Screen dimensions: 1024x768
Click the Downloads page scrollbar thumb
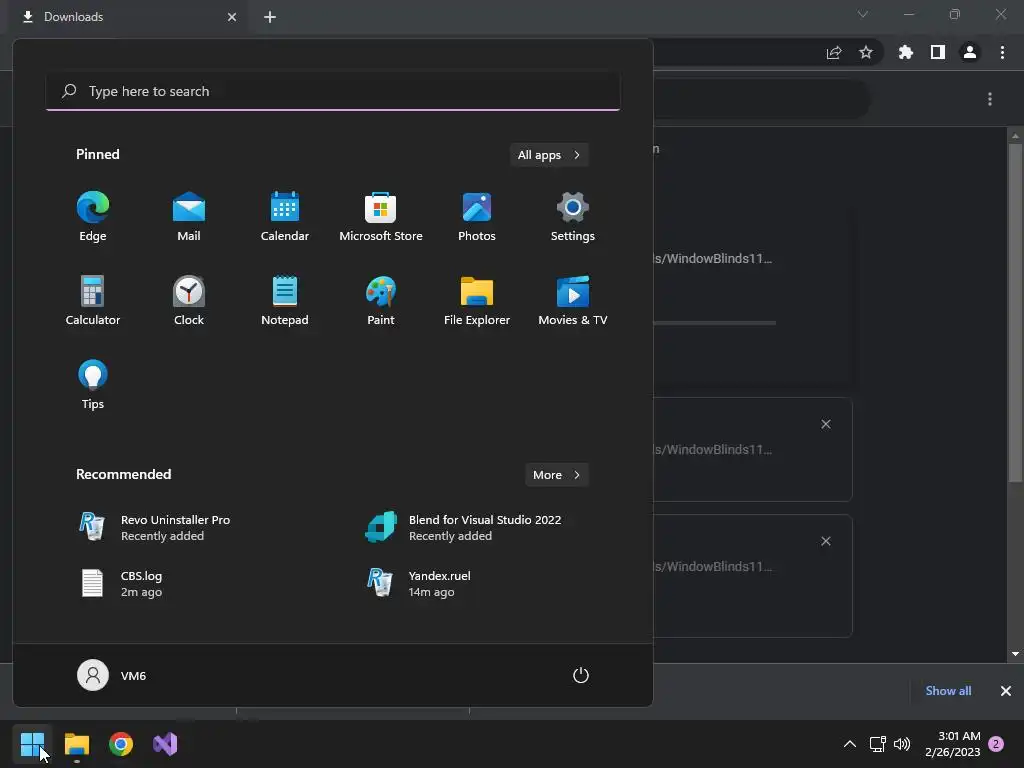tap(1015, 313)
